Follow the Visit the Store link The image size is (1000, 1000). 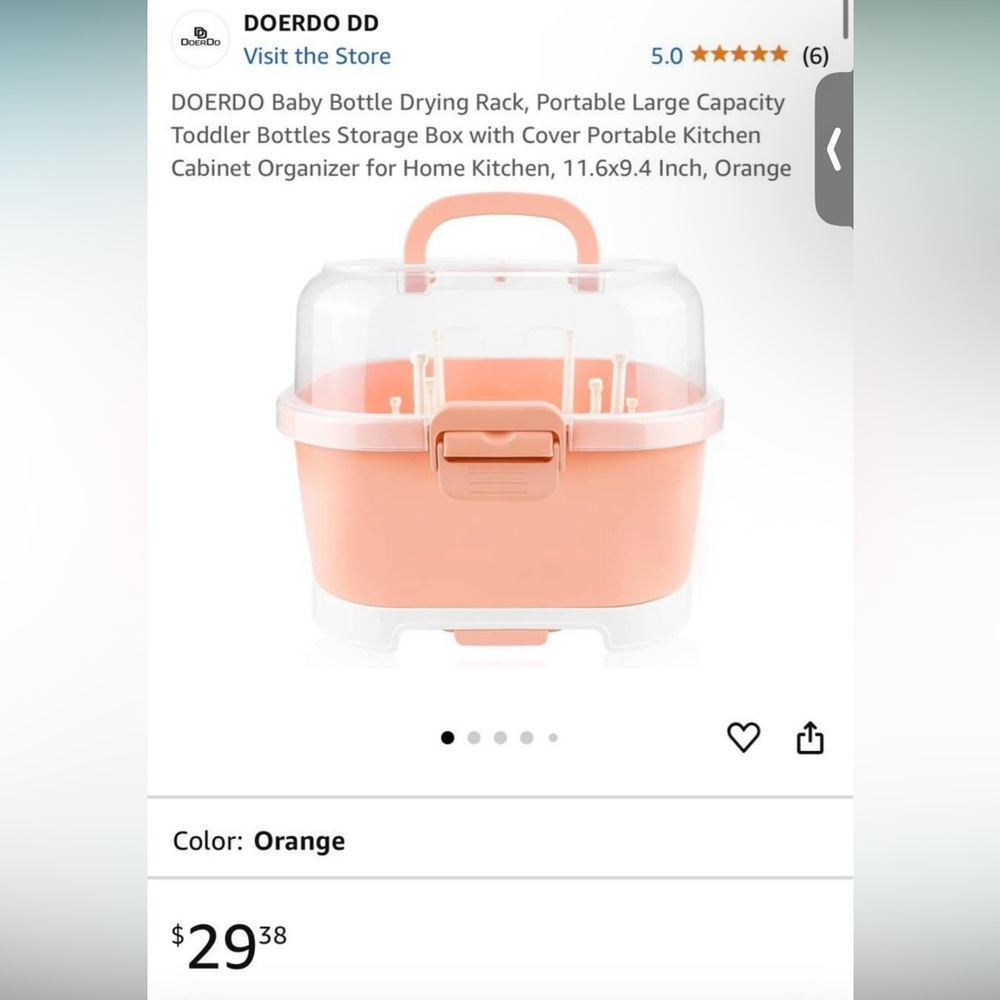click(317, 57)
